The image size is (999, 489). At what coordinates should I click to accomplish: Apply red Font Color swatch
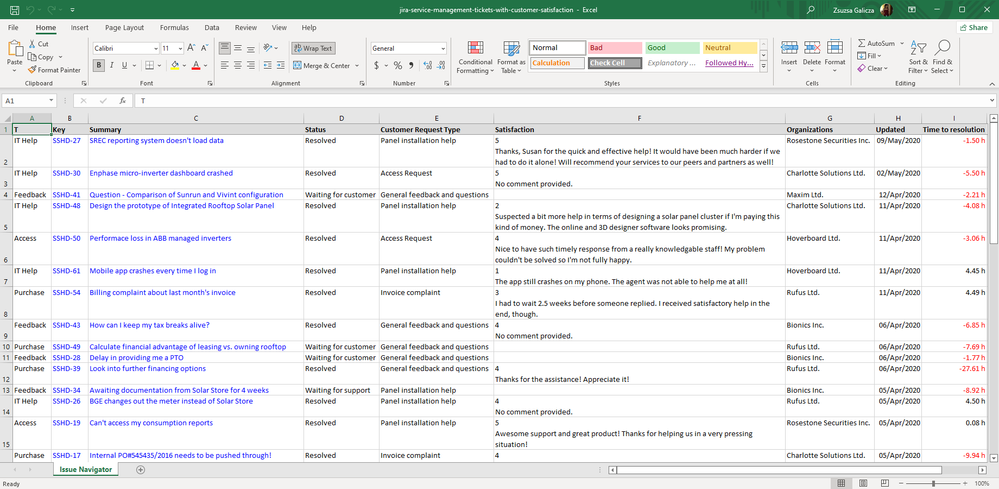click(x=196, y=66)
